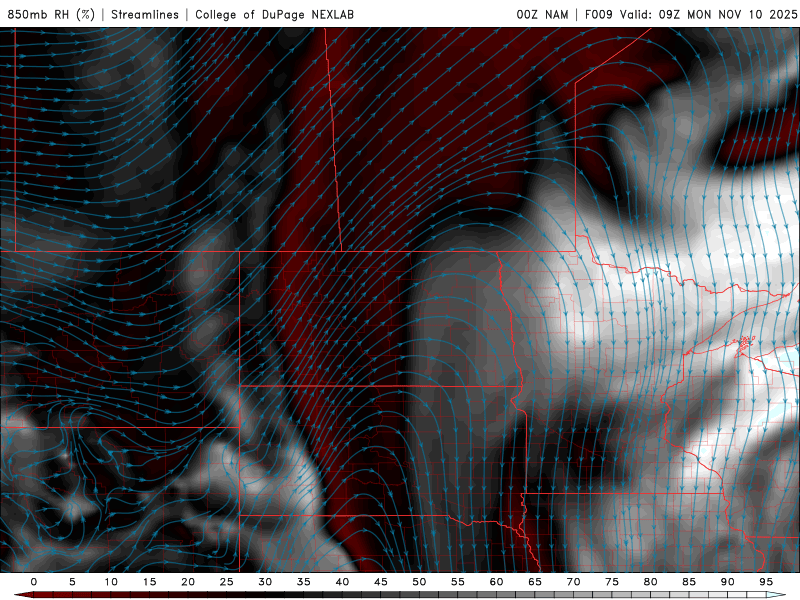Select the "Streamlines" label in the header
This screenshot has height=600, width=800.
coord(145,14)
